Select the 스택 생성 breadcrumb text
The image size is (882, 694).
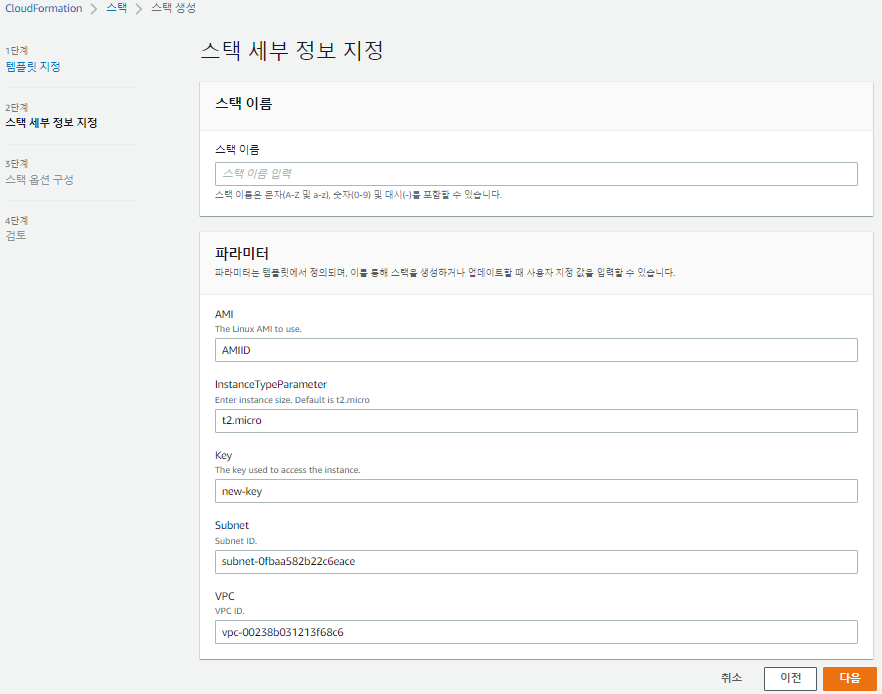173,8
